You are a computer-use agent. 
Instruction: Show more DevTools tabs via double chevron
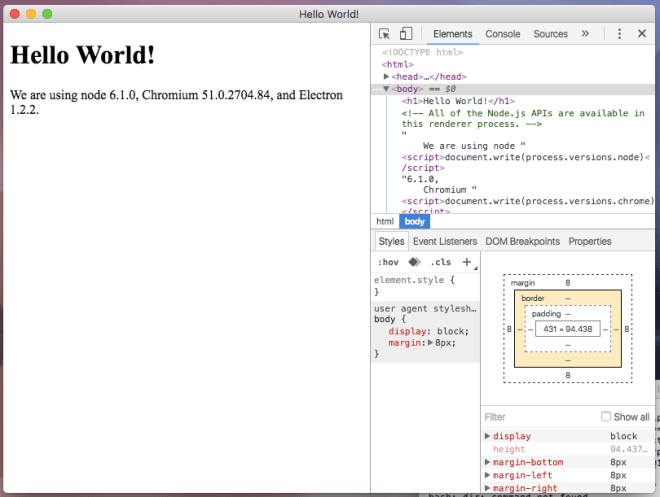586,34
